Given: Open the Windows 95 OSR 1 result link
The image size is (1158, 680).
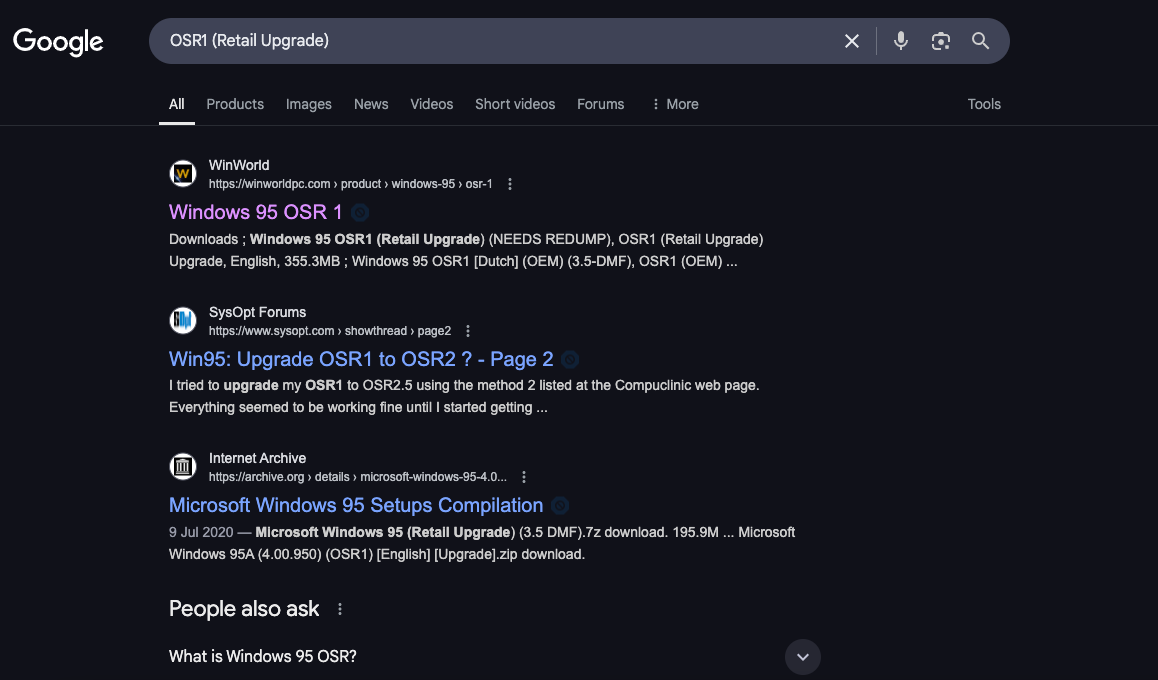Looking at the screenshot, I should pyautogui.click(x=256, y=213).
